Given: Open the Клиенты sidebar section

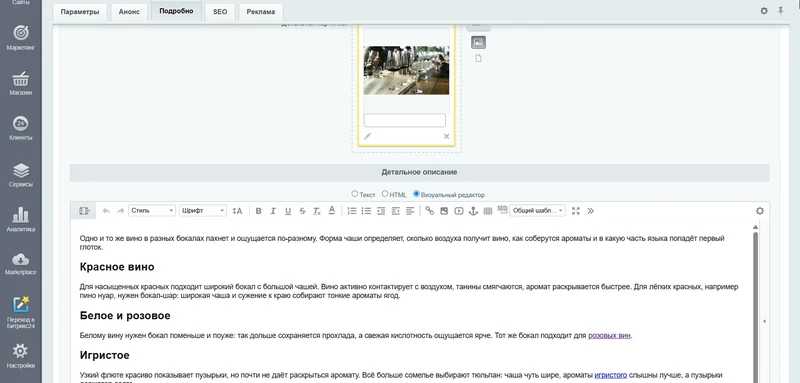Looking at the screenshot, I should pos(20,128).
